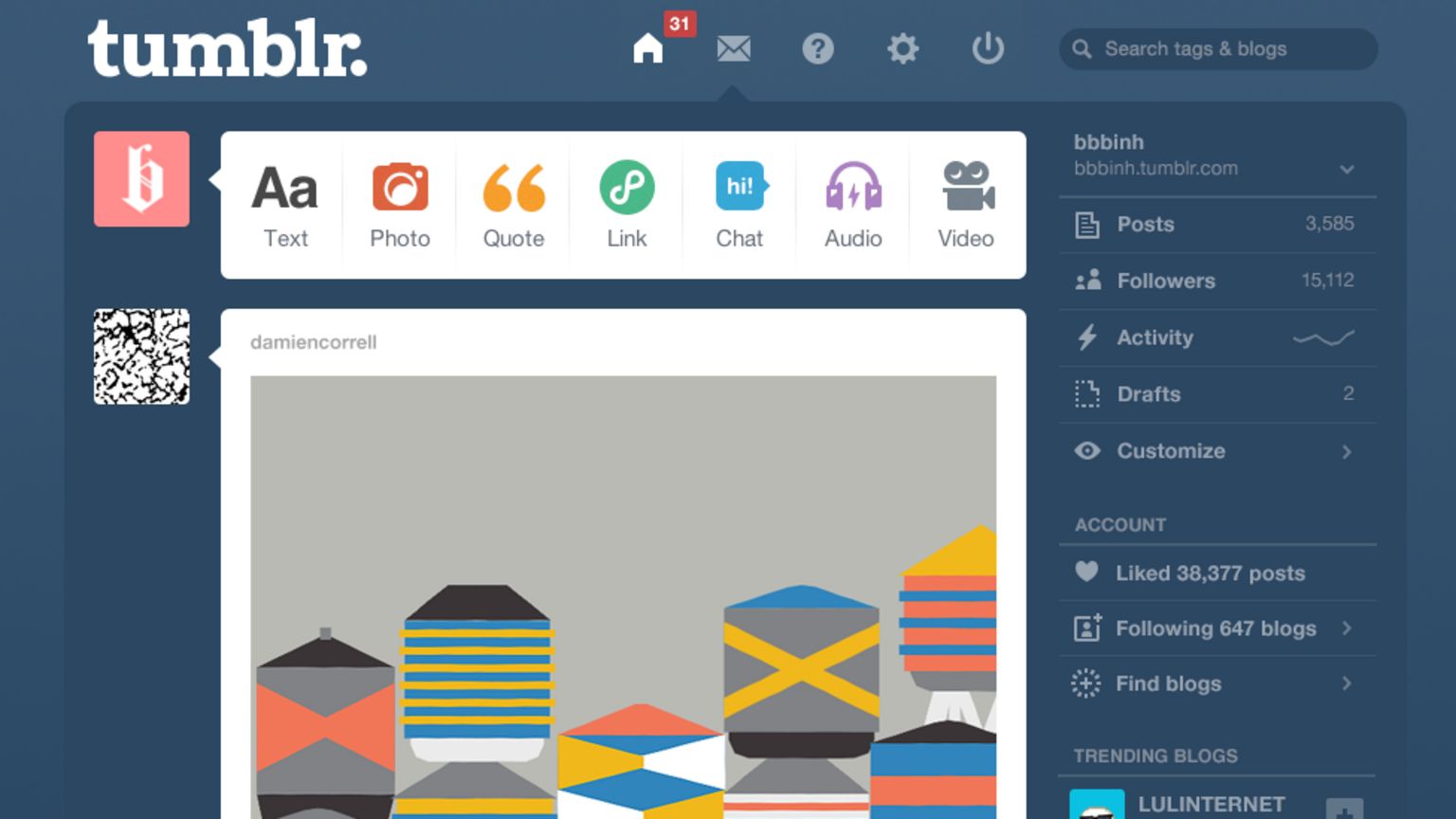Create a new Quote post

click(514, 205)
